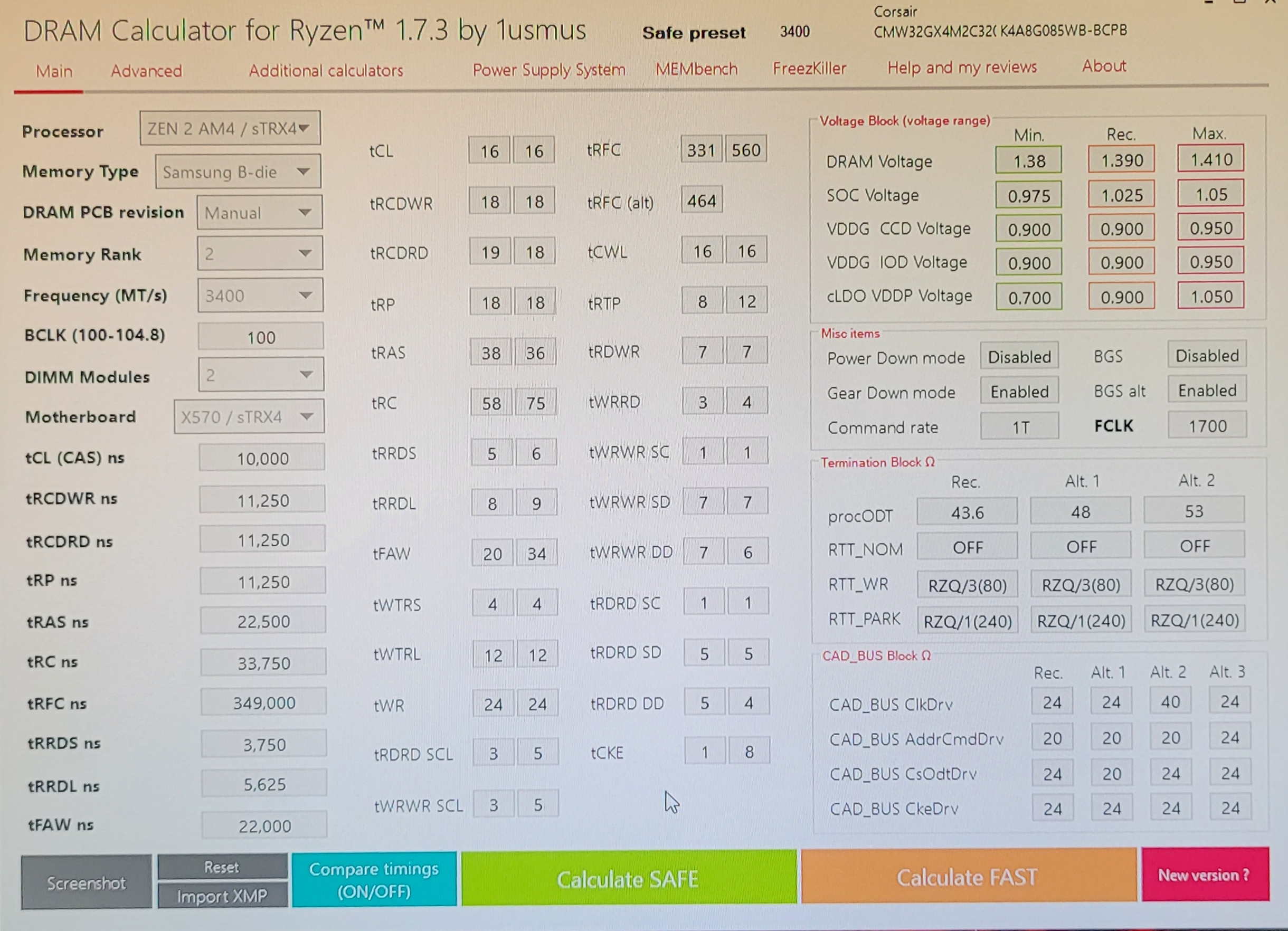
Task: Click the BCLK input field
Action: click(261, 337)
